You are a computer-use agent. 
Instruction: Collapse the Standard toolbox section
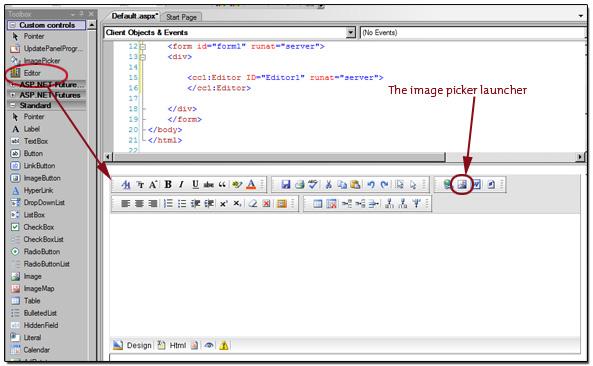(x=12, y=105)
